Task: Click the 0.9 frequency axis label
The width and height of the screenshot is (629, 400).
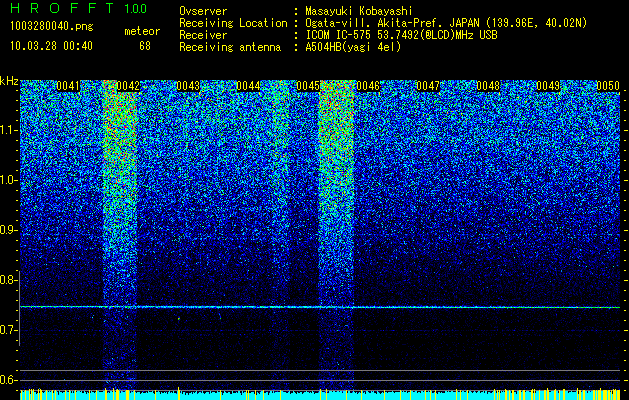Action: [x=8, y=230]
